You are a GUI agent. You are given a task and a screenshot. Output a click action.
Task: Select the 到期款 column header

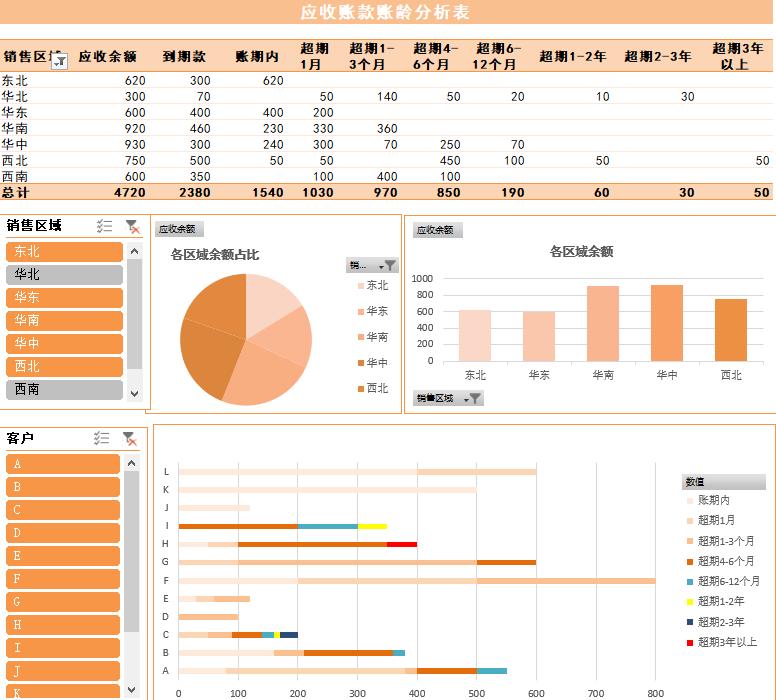click(x=184, y=56)
